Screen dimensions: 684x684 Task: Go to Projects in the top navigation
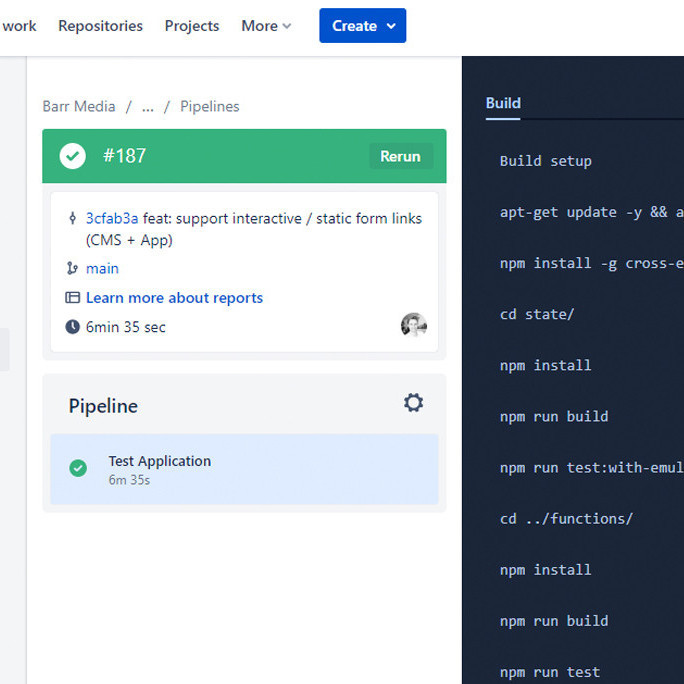192,26
